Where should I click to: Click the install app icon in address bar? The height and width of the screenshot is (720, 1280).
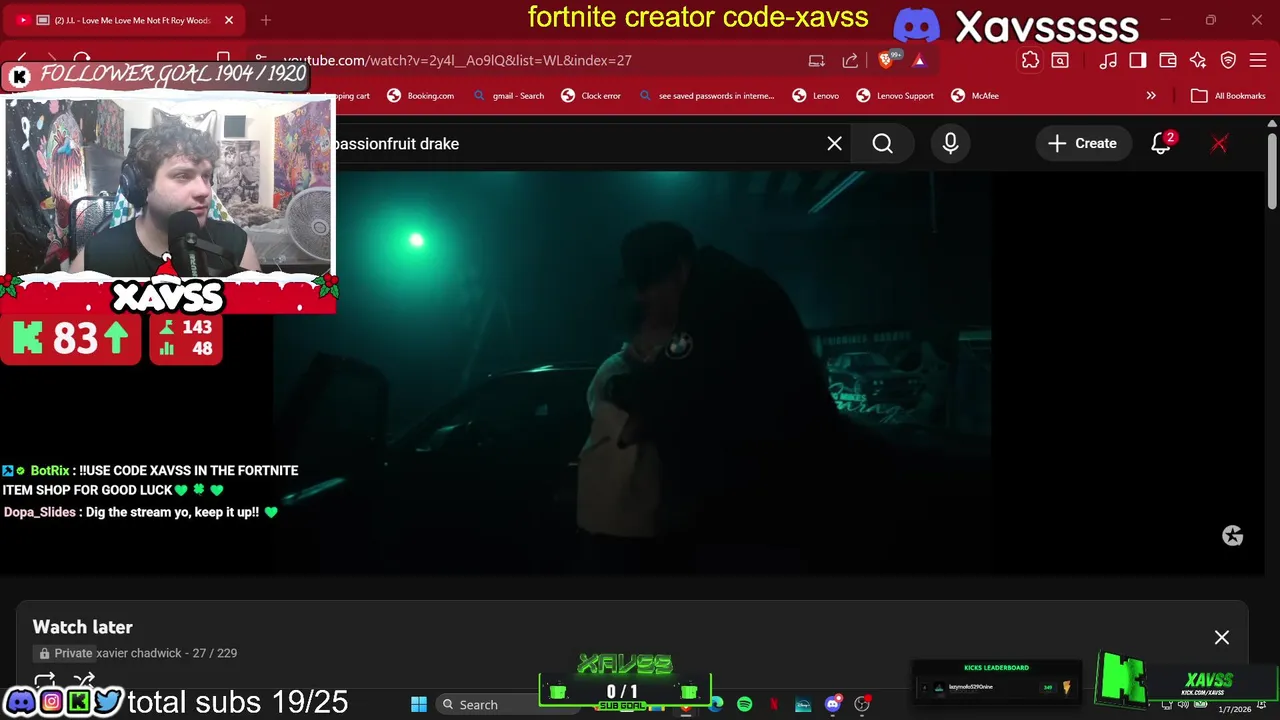pyautogui.click(x=817, y=60)
